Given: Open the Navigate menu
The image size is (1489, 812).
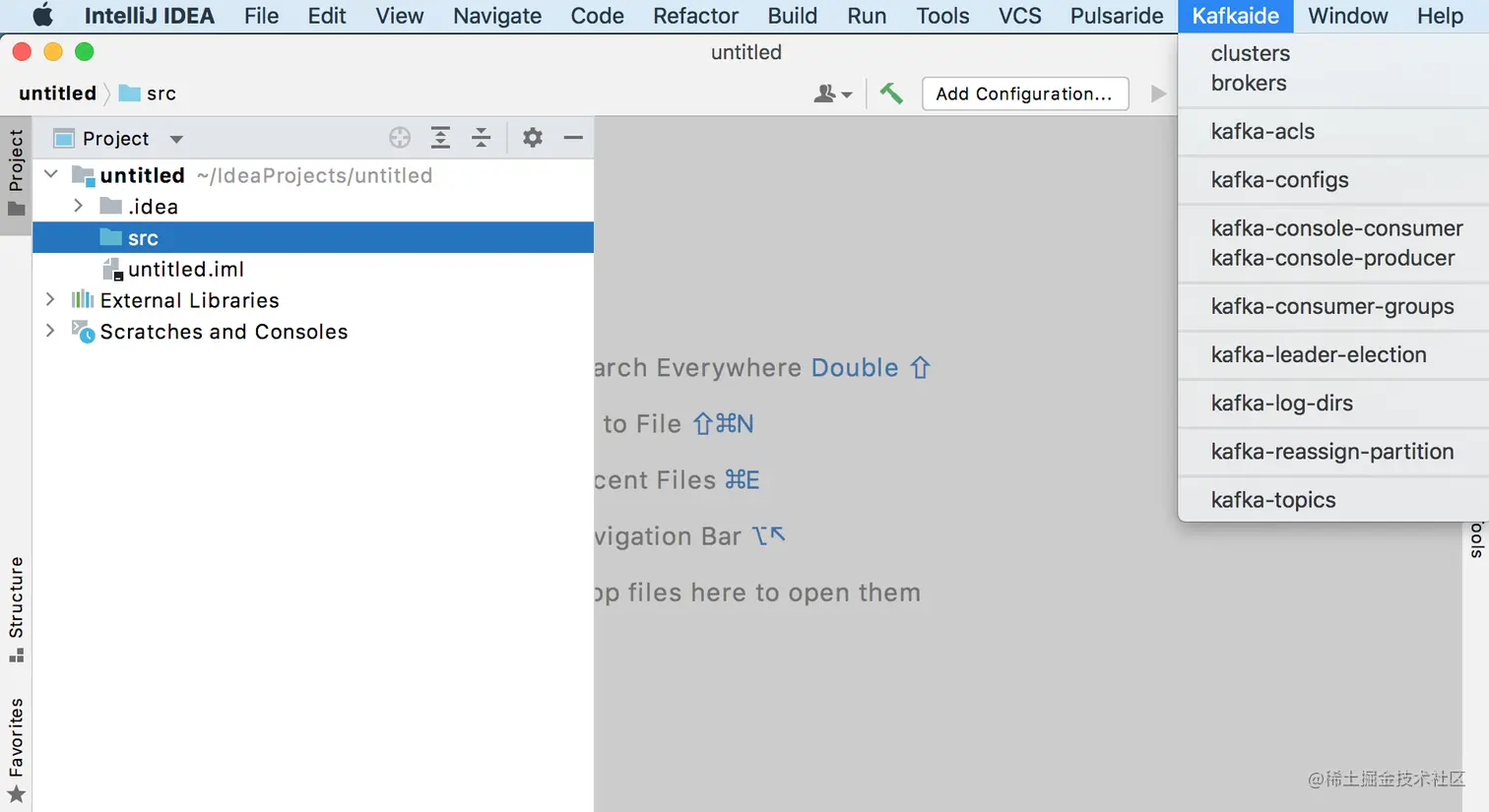Looking at the screenshot, I should pyautogui.click(x=497, y=16).
